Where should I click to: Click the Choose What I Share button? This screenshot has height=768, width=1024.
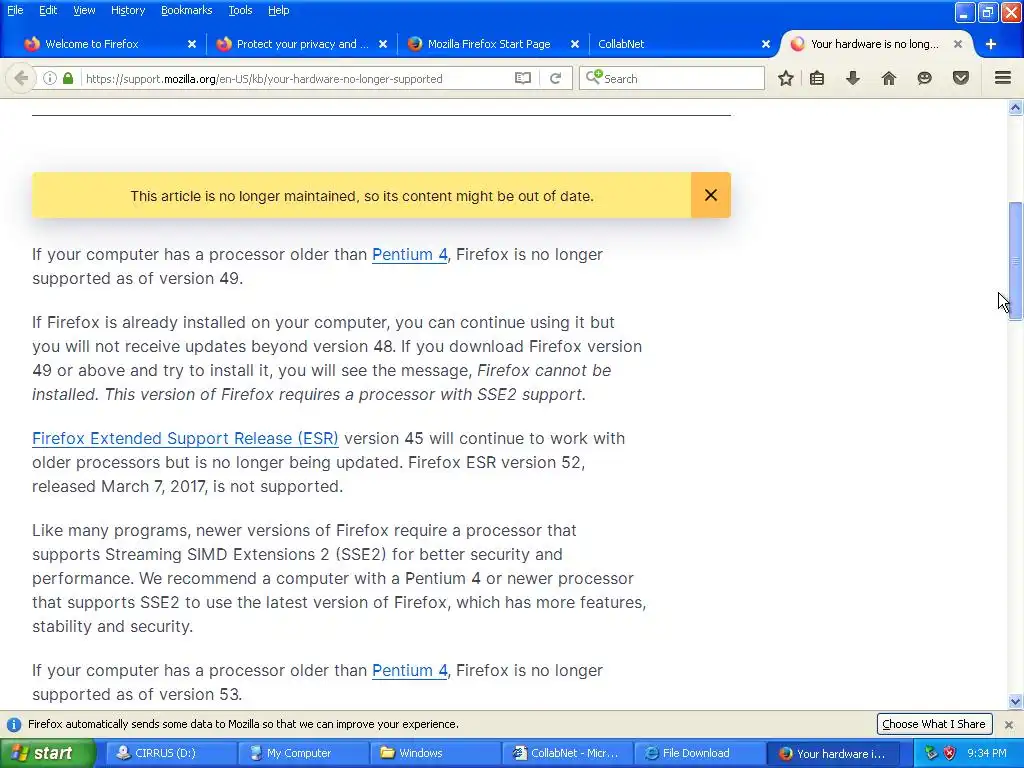[934, 724]
